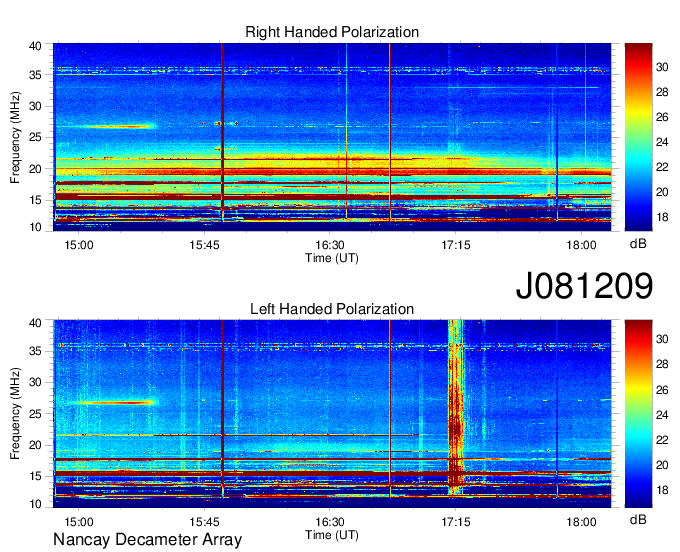Click the 18 dB tick on Right Handed color bar

coord(662,217)
